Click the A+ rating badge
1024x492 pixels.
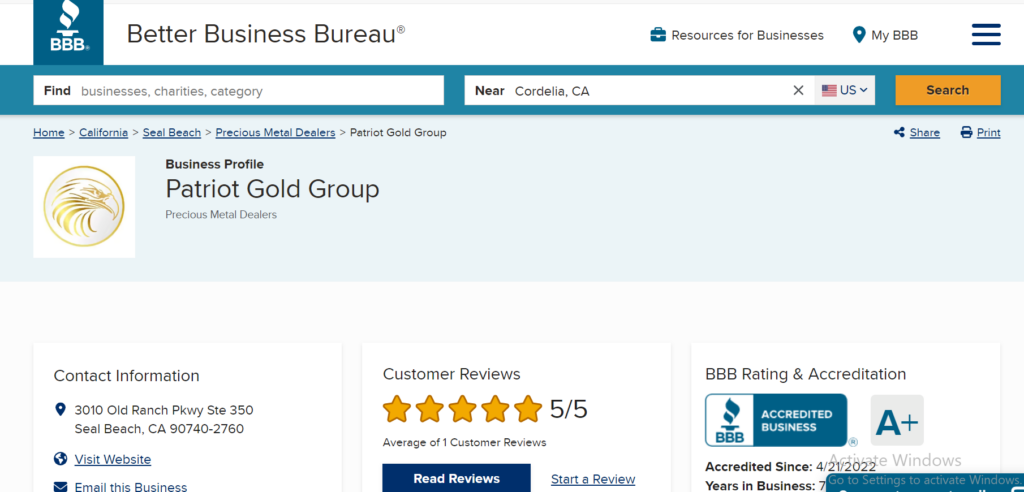pos(897,420)
